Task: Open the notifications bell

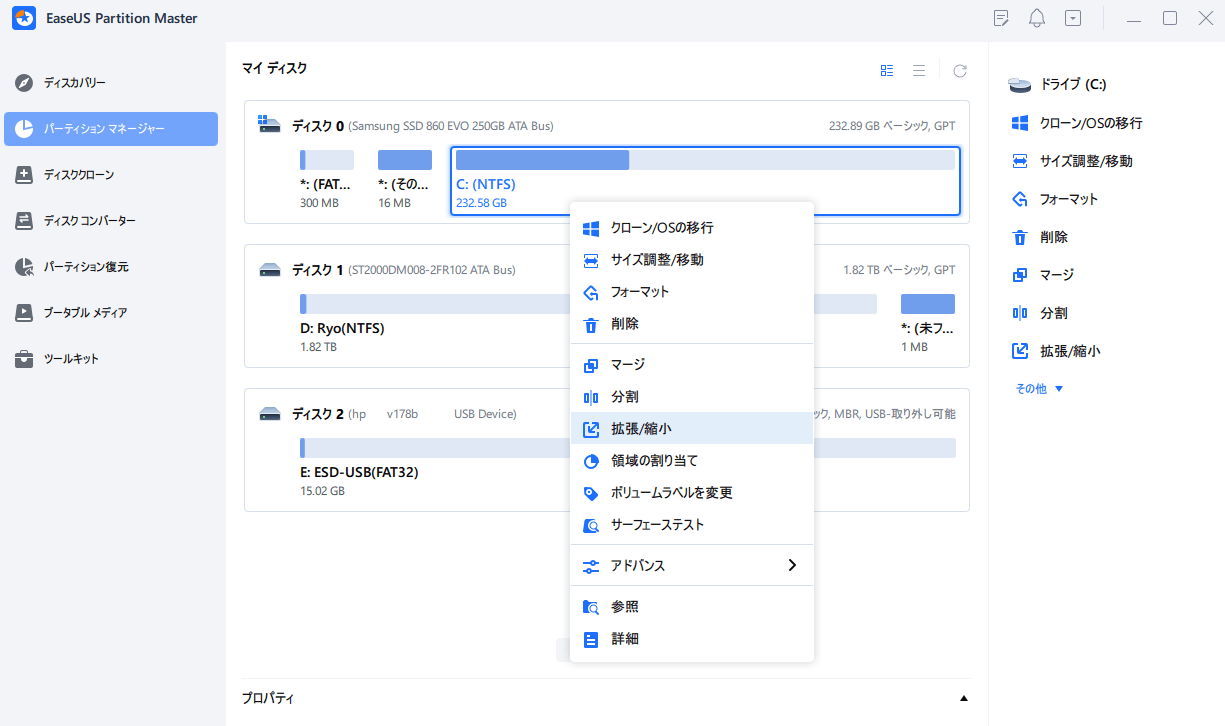Action: click(x=1036, y=17)
